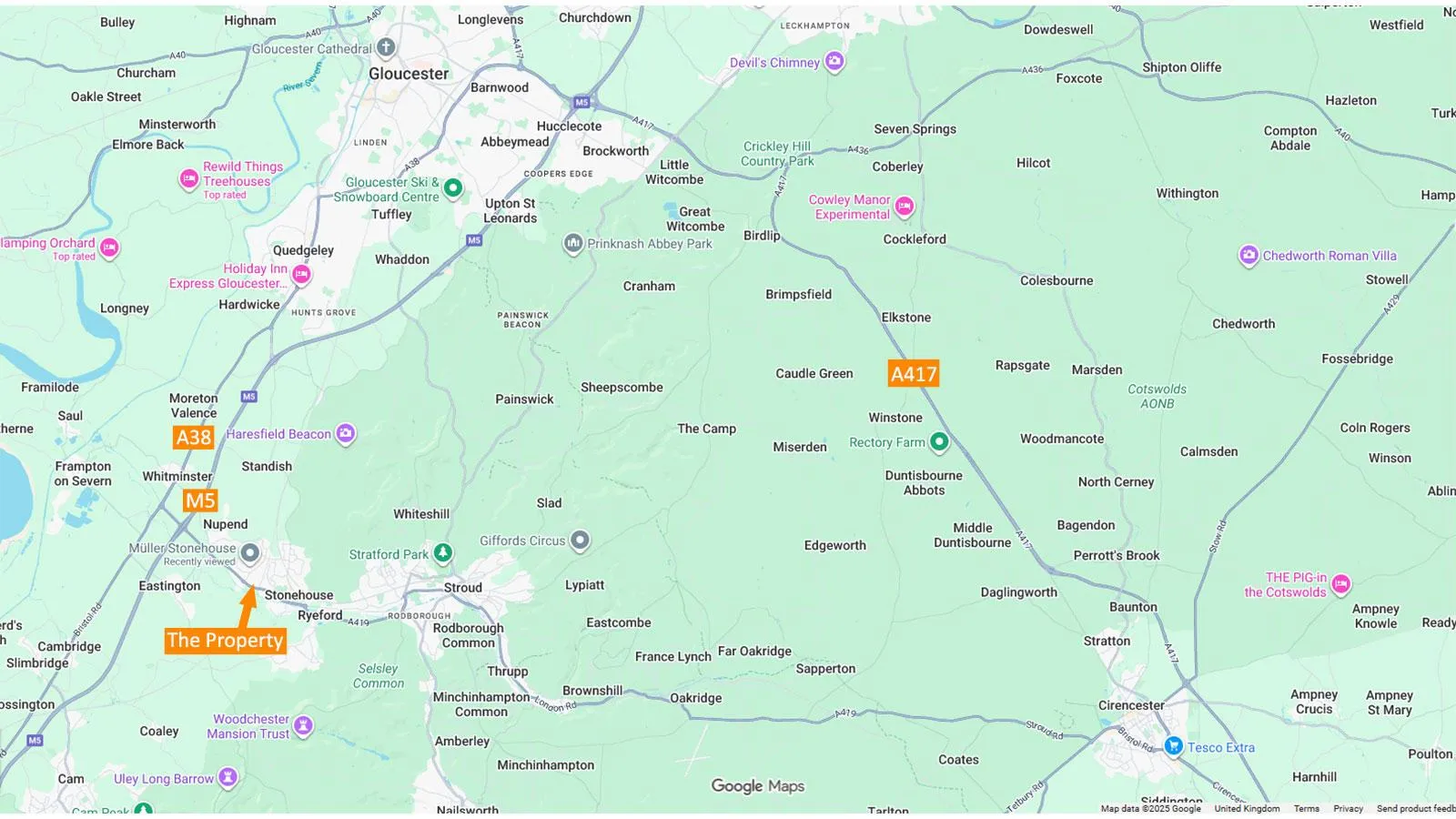
Task: Open the Giffords Circus location pin
Action: click(580, 541)
